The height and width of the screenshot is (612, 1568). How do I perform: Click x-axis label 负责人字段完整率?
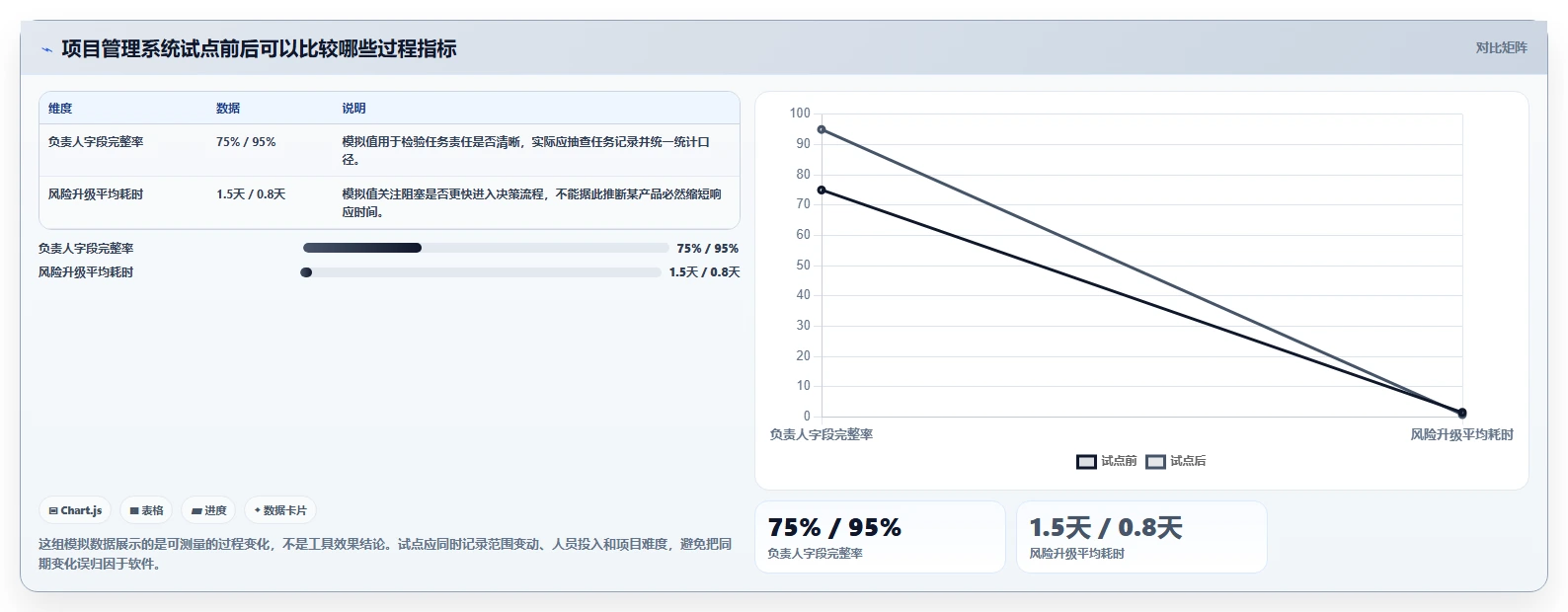coord(822,434)
